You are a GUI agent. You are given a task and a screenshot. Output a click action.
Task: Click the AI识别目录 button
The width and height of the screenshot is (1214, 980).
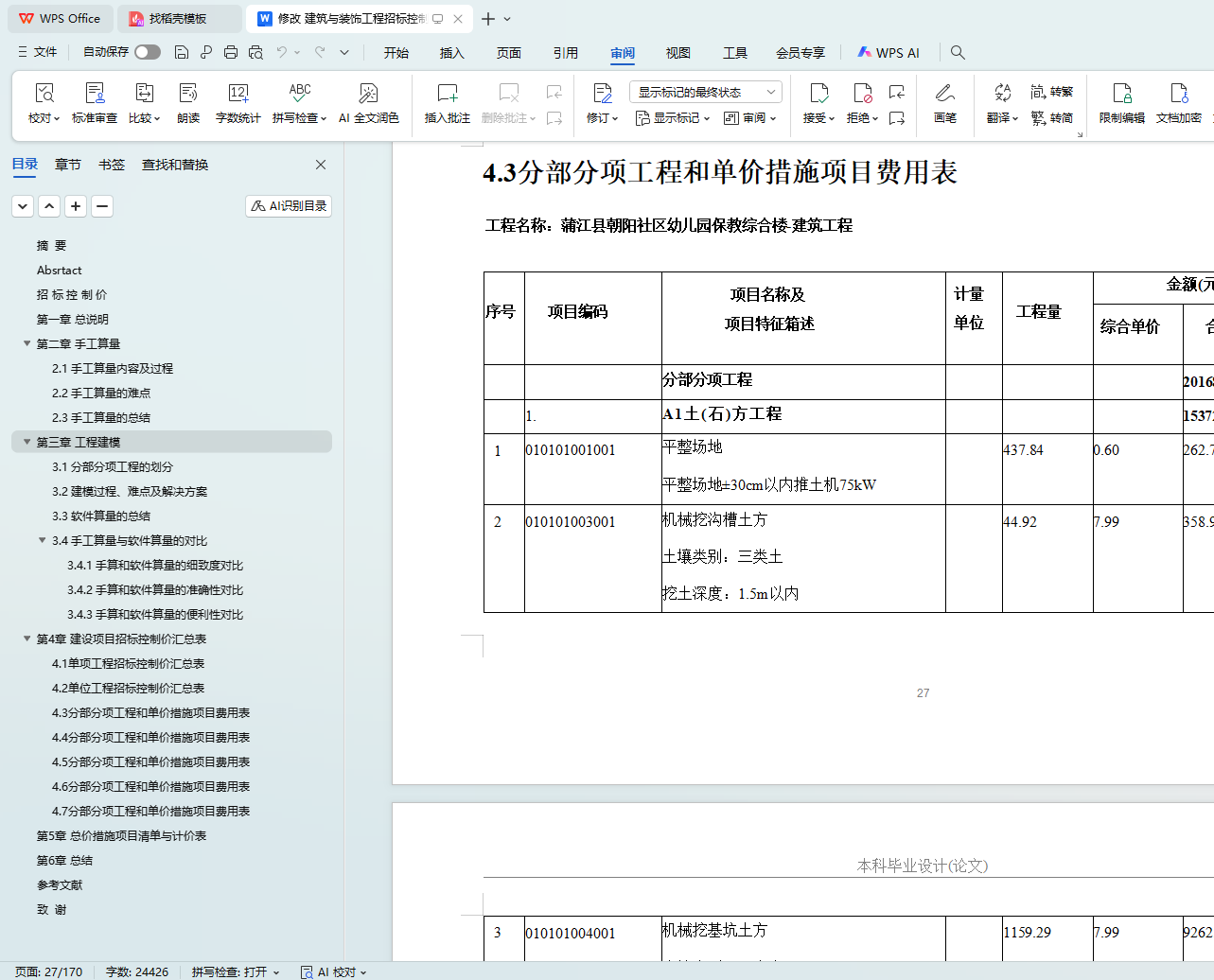tap(289, 205)
